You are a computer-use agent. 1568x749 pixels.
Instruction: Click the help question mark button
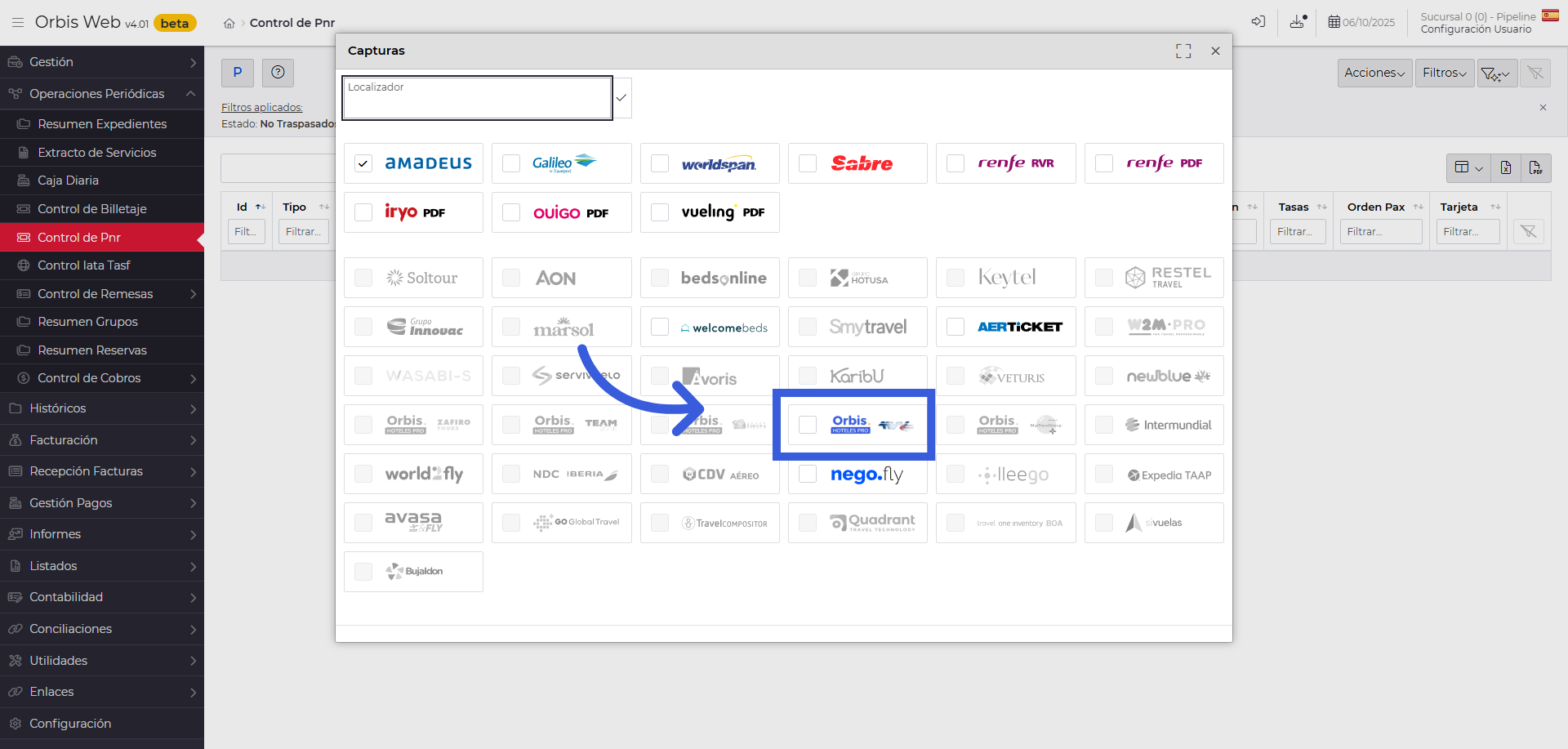point(278,73)
